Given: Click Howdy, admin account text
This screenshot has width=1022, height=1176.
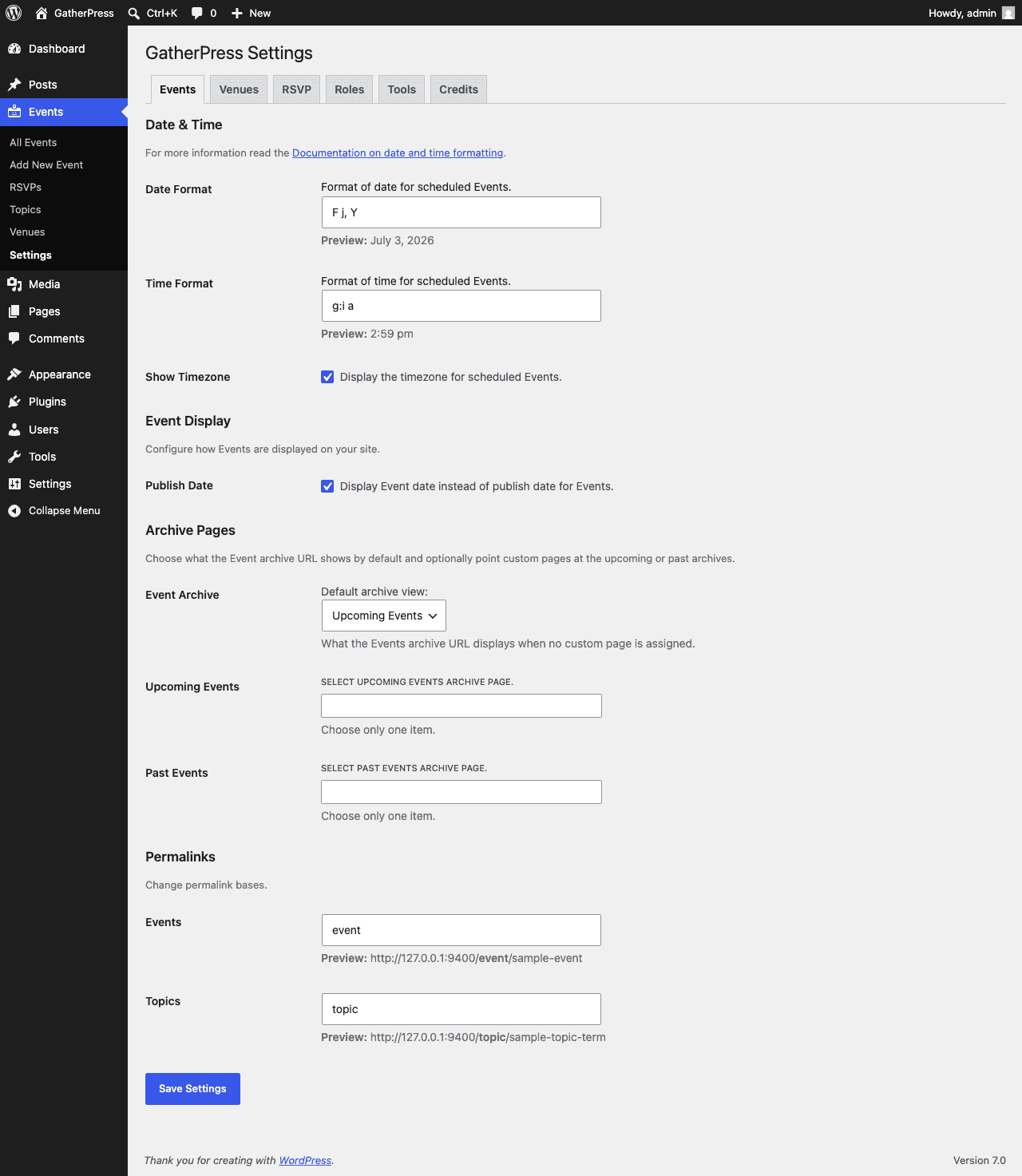Looking at the screenshot, I should 962,13.
